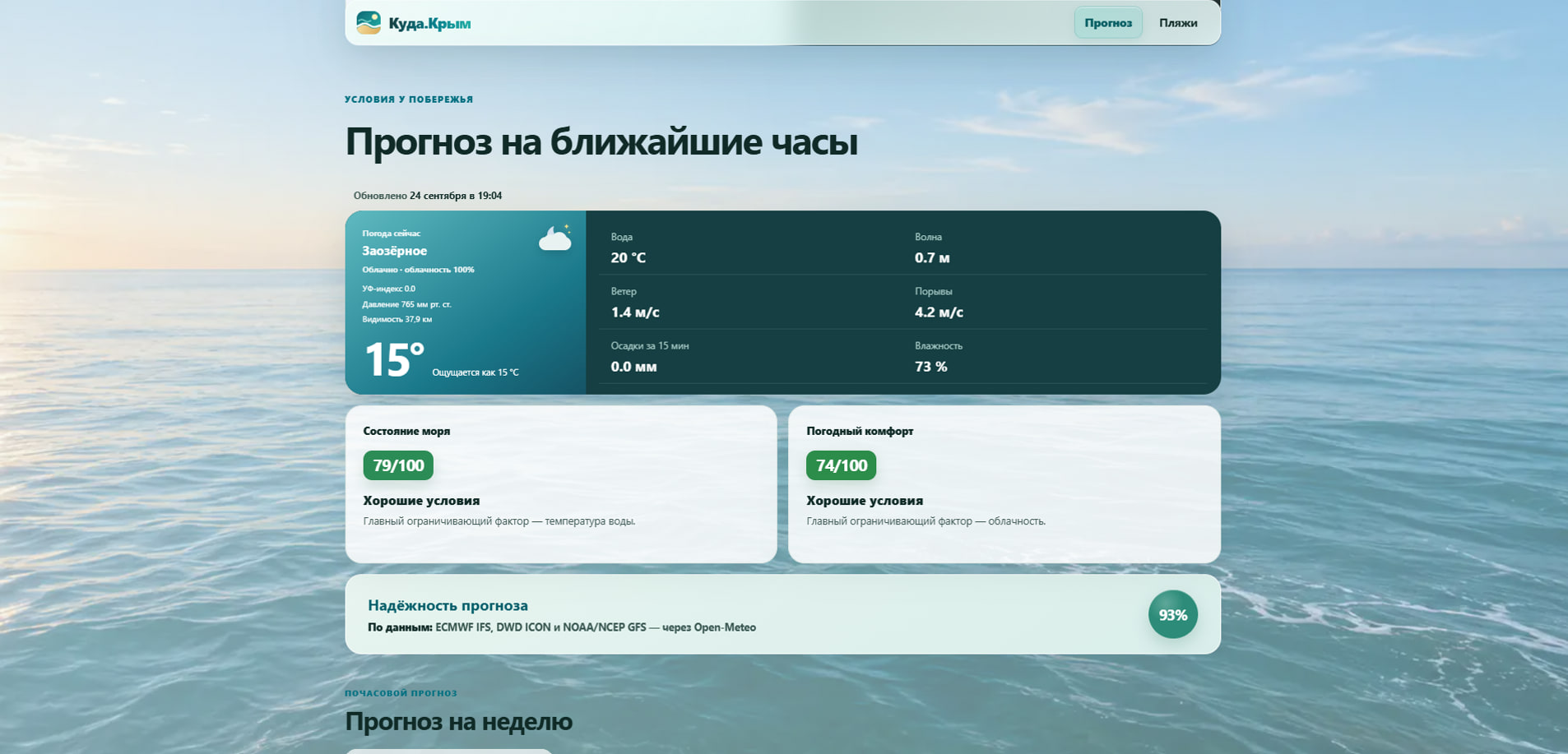This screenshot has height=754, width=1568.
Task: Click the 93% forecast reliability circle
Action: click(x=1172, y=614)
